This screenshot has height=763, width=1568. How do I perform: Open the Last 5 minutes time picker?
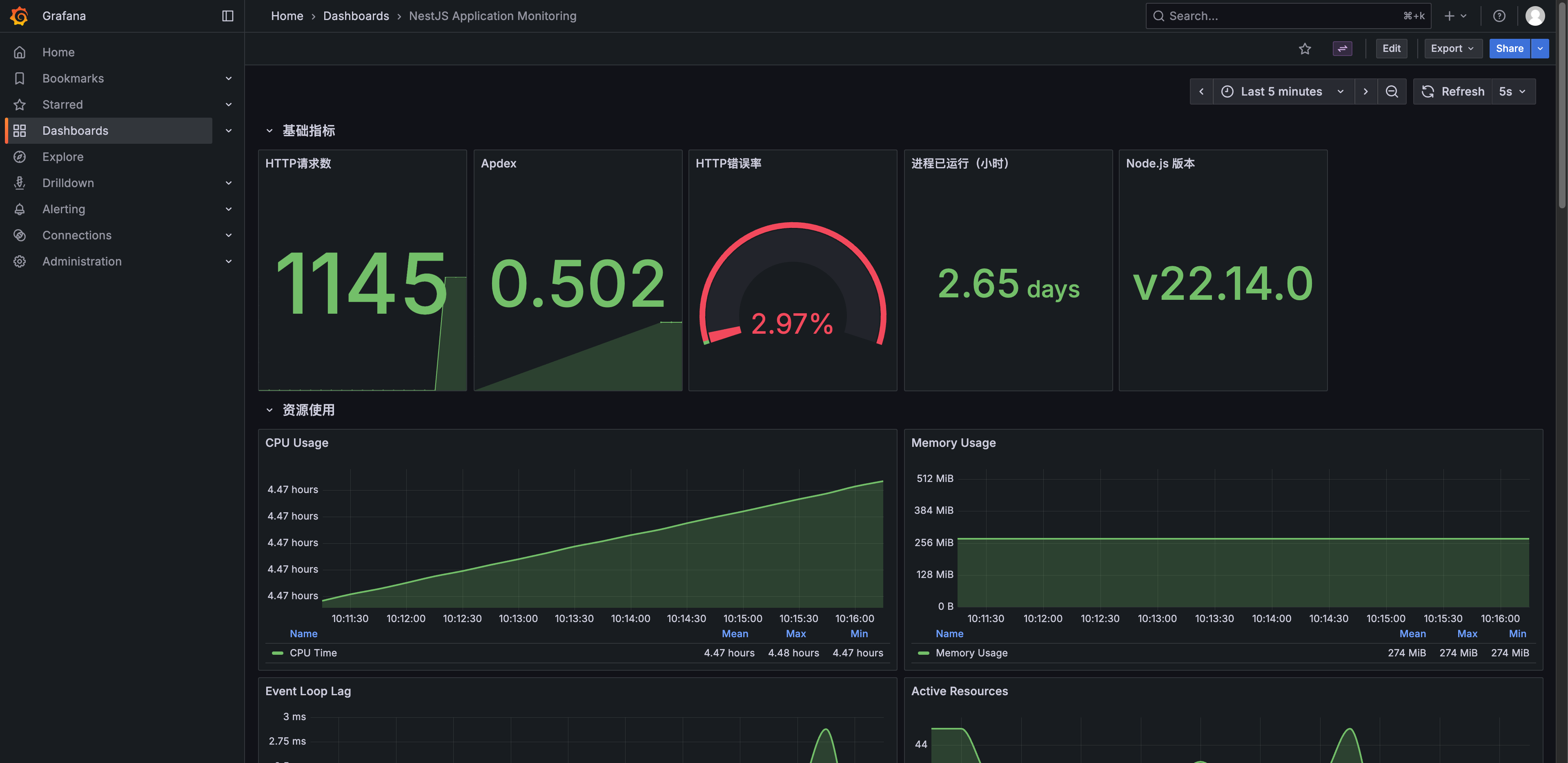pos(1283,91)
